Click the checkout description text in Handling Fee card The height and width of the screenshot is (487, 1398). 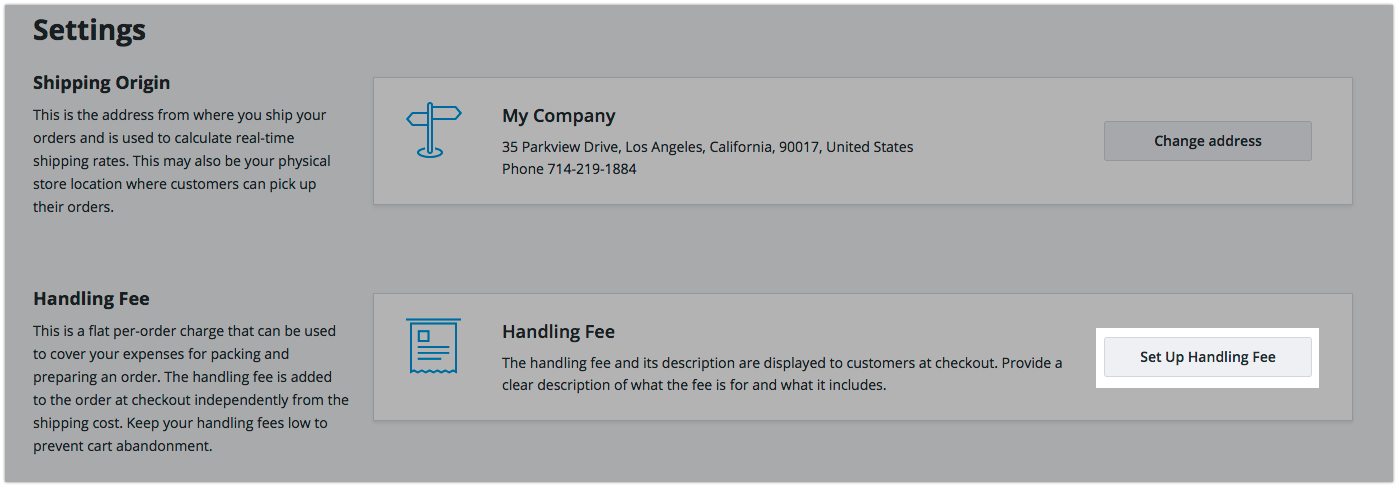781,373
